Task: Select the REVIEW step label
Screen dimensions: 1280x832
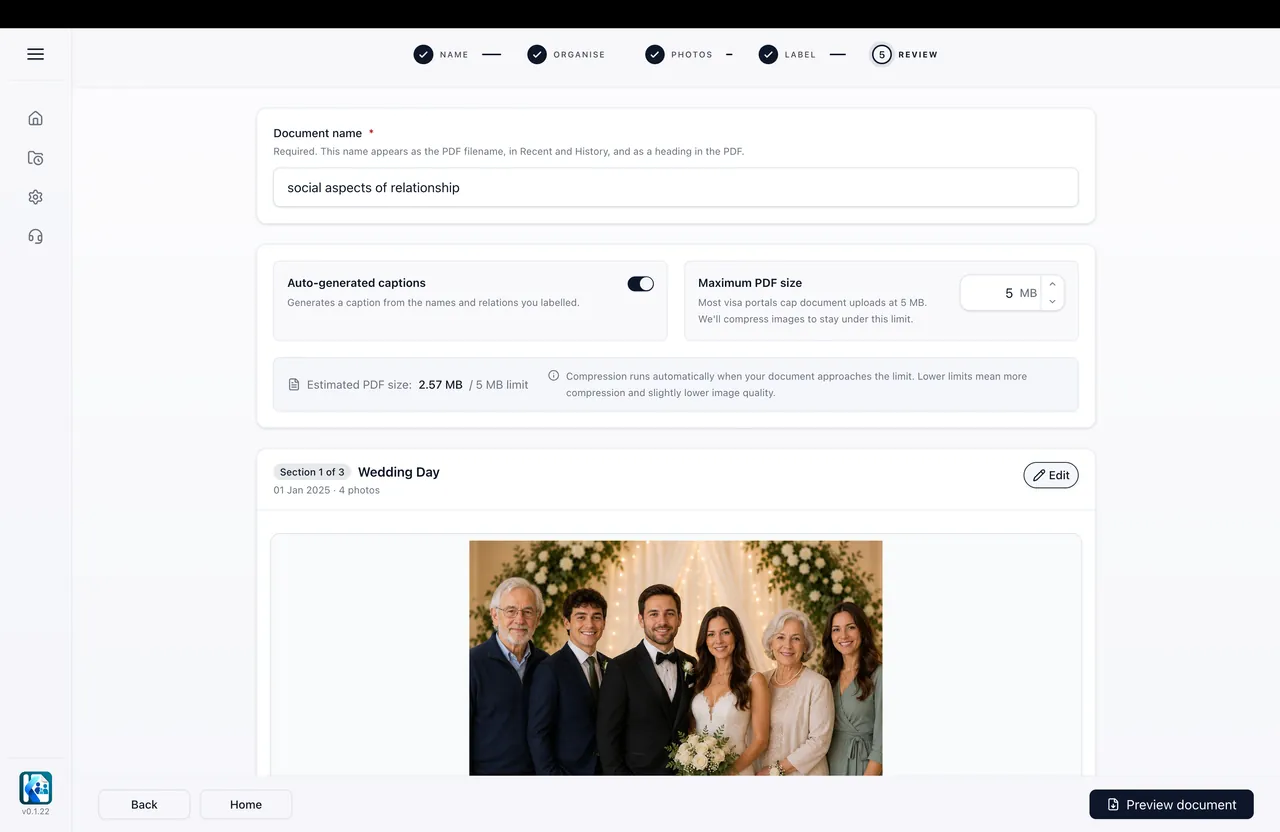Action: [918, 55]
